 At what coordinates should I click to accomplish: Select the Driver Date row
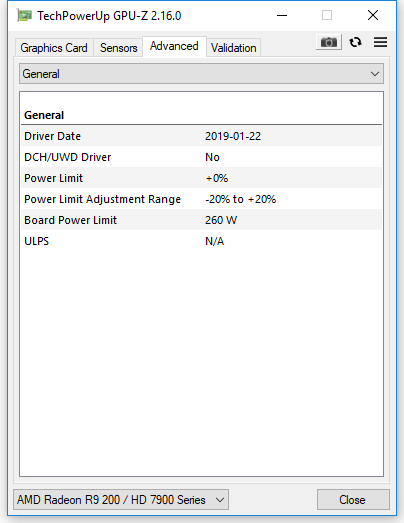point(201,136)
